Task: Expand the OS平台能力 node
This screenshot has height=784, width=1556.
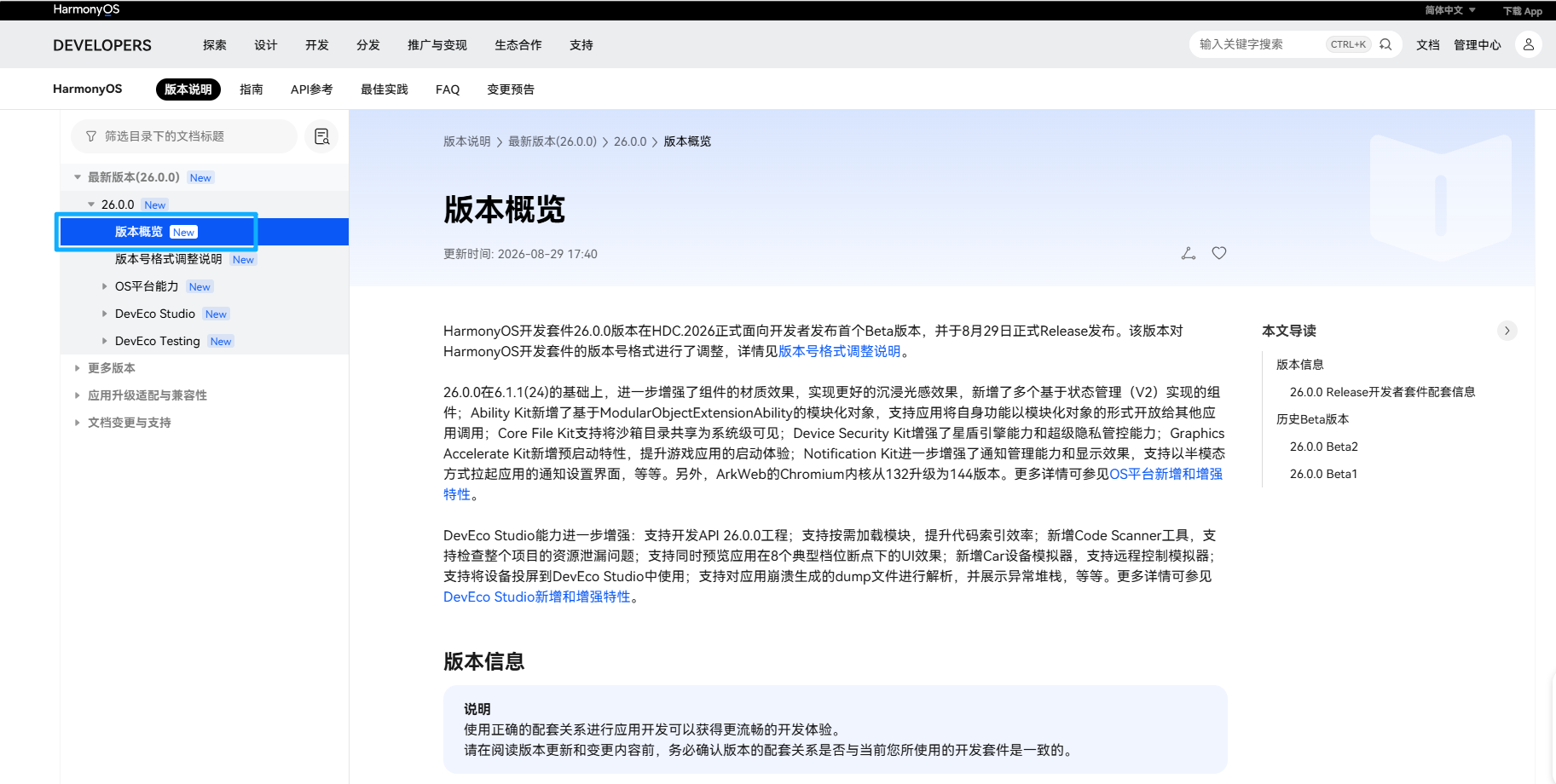Action: pos(105,286)
